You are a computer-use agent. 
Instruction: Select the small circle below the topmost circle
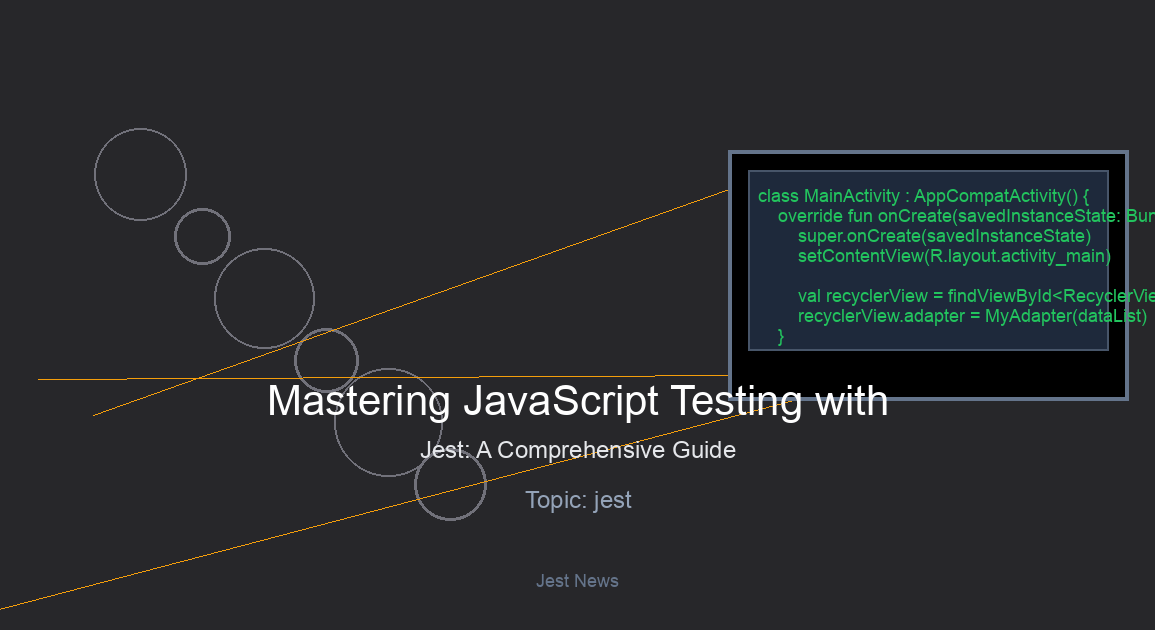(x=202, y=236)
